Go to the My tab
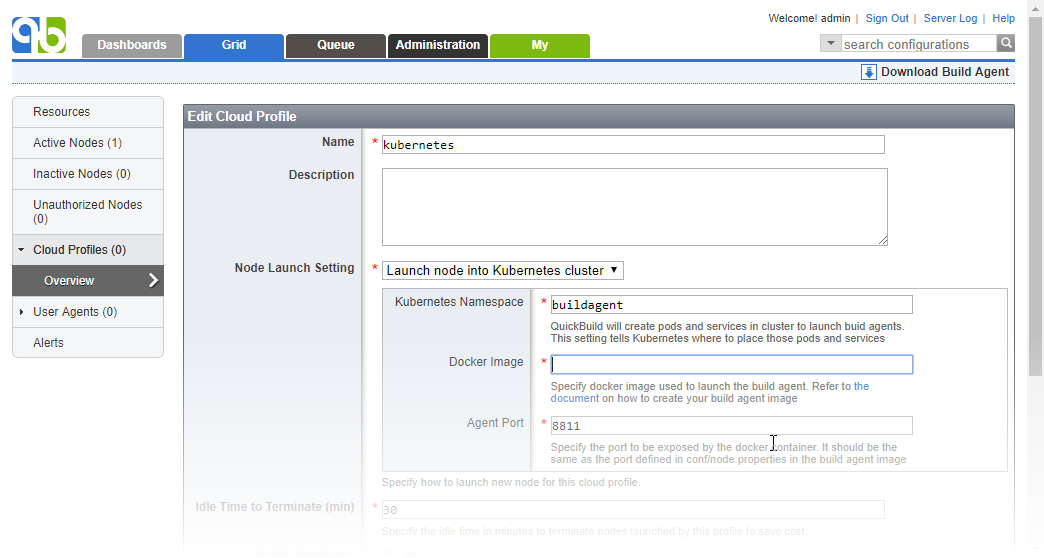This screenshot has width=1044, height=558. click(539, 45)
